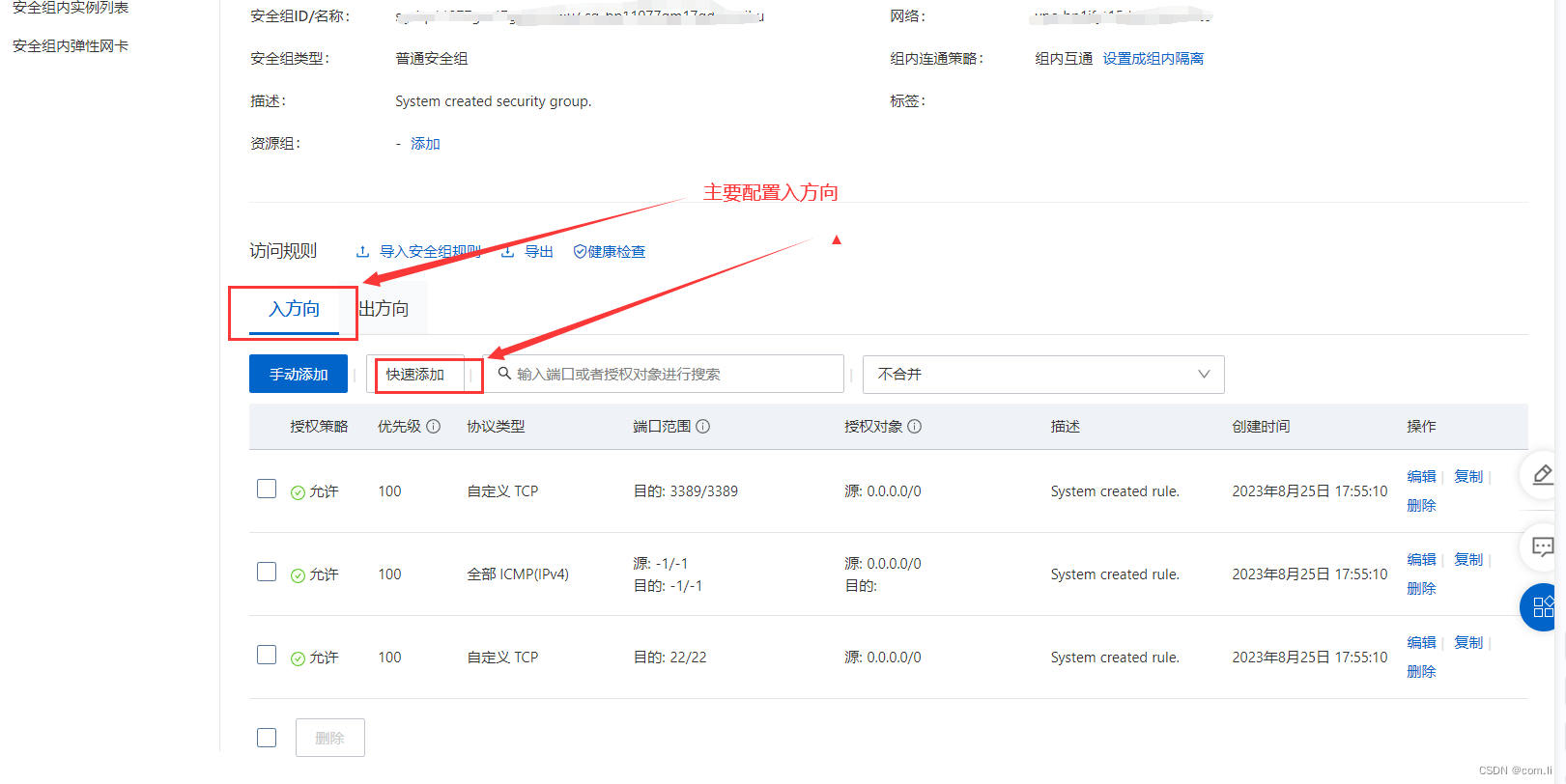This screenshot has width=1566, height=784.
Task: Switch to the 出方向 outbound tab
Action: (384, 309)
